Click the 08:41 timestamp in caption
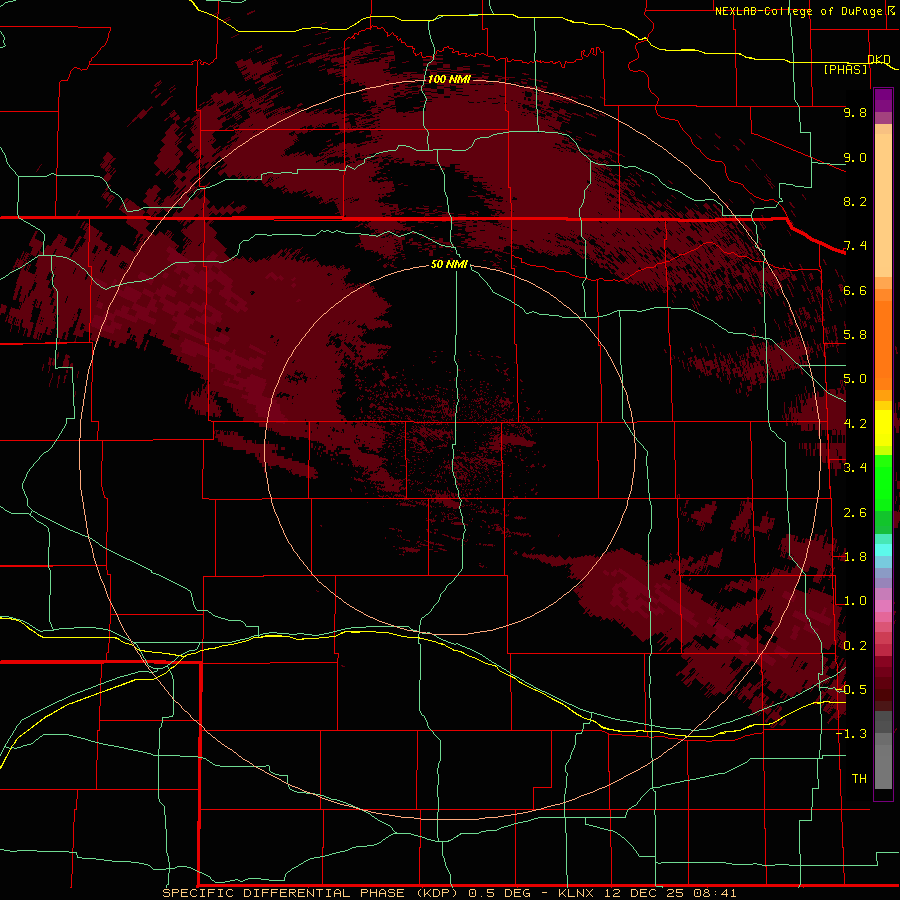The image size is (900, 900). 715,893
